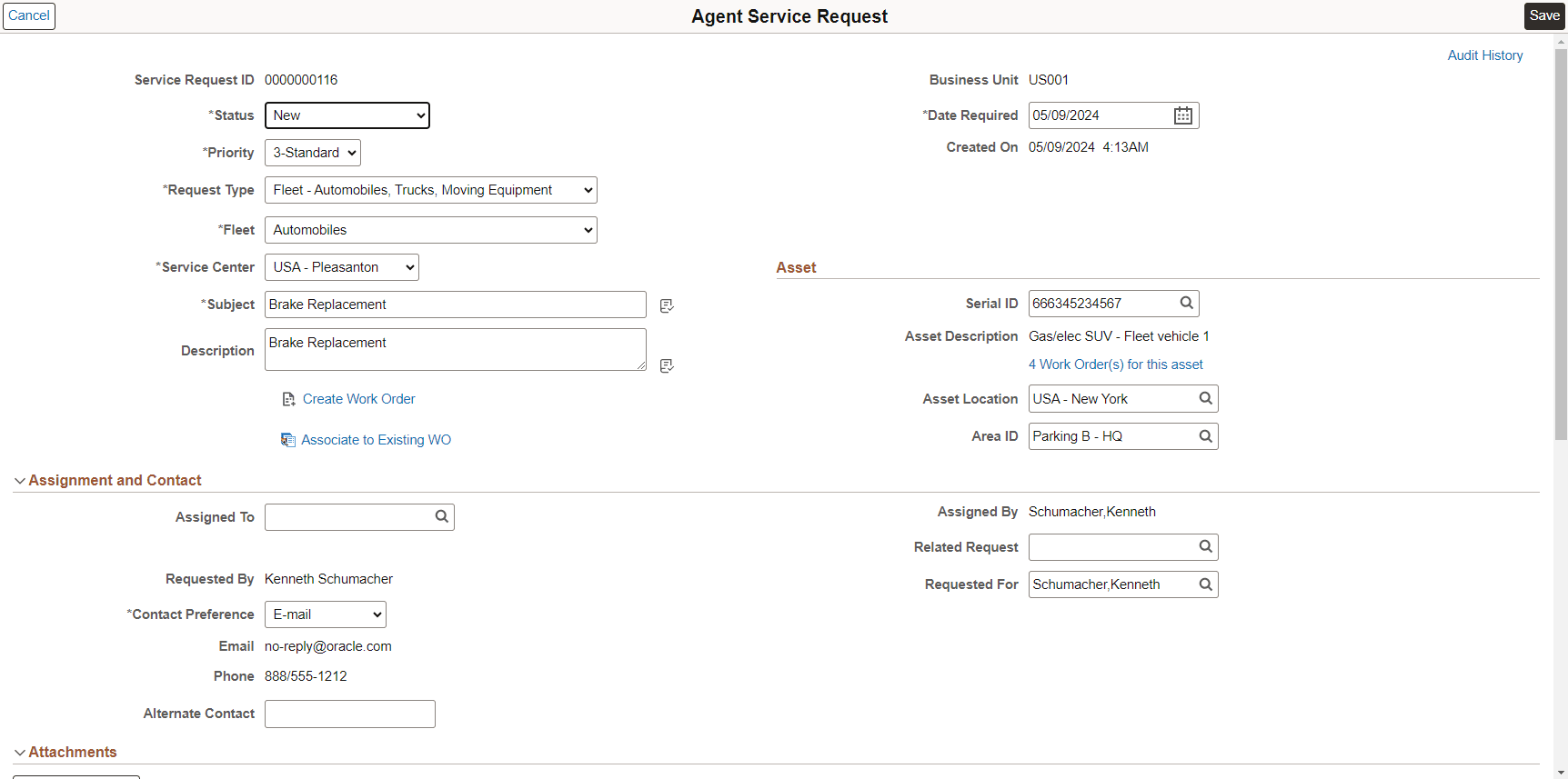Image resolution: width=1568 pixels, height=779 pixels.
Task: Open the Status dropdown showing New
Action: 347,115
